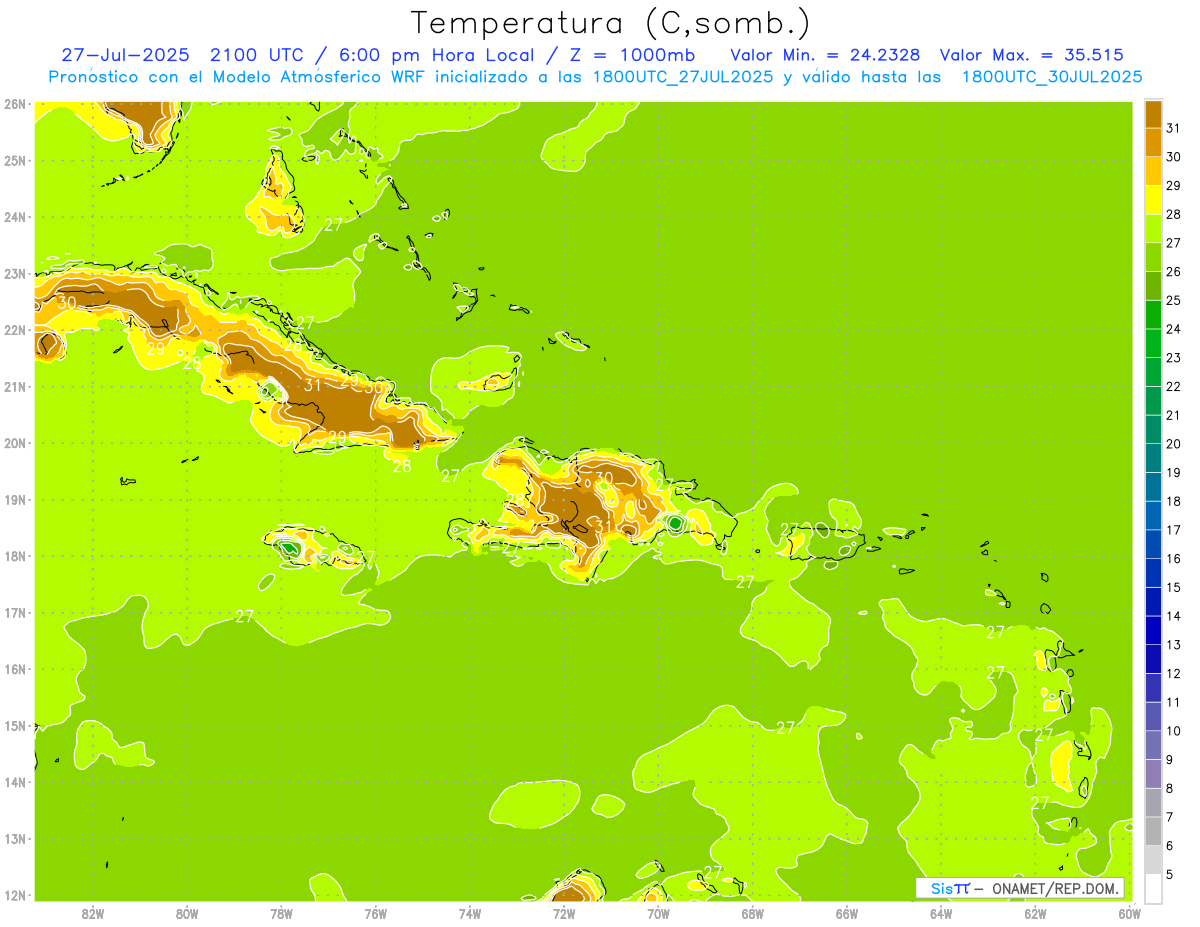Viewport: 1200px width, 927px height.
Task: Click the legend value 29
Action: coord(1174,185)
